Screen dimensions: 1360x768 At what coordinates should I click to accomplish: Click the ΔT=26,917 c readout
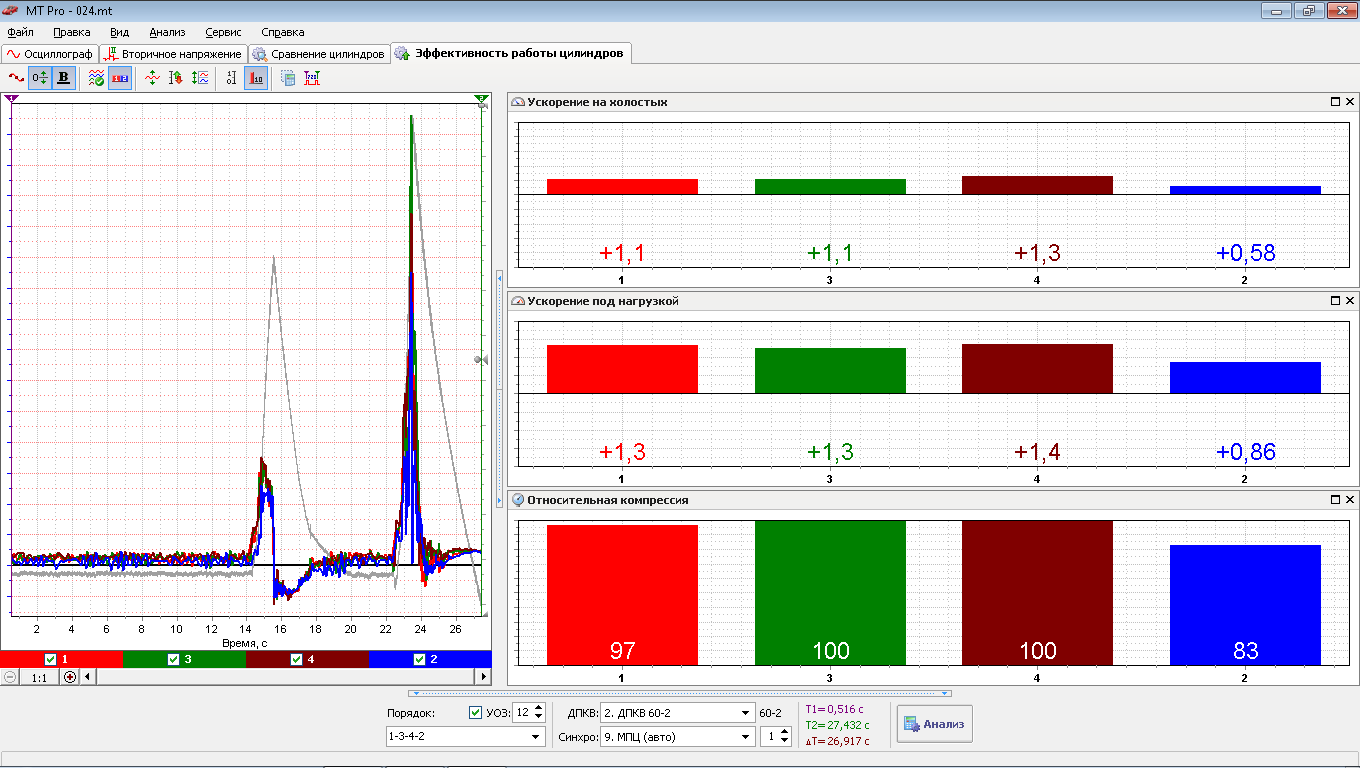837,741
